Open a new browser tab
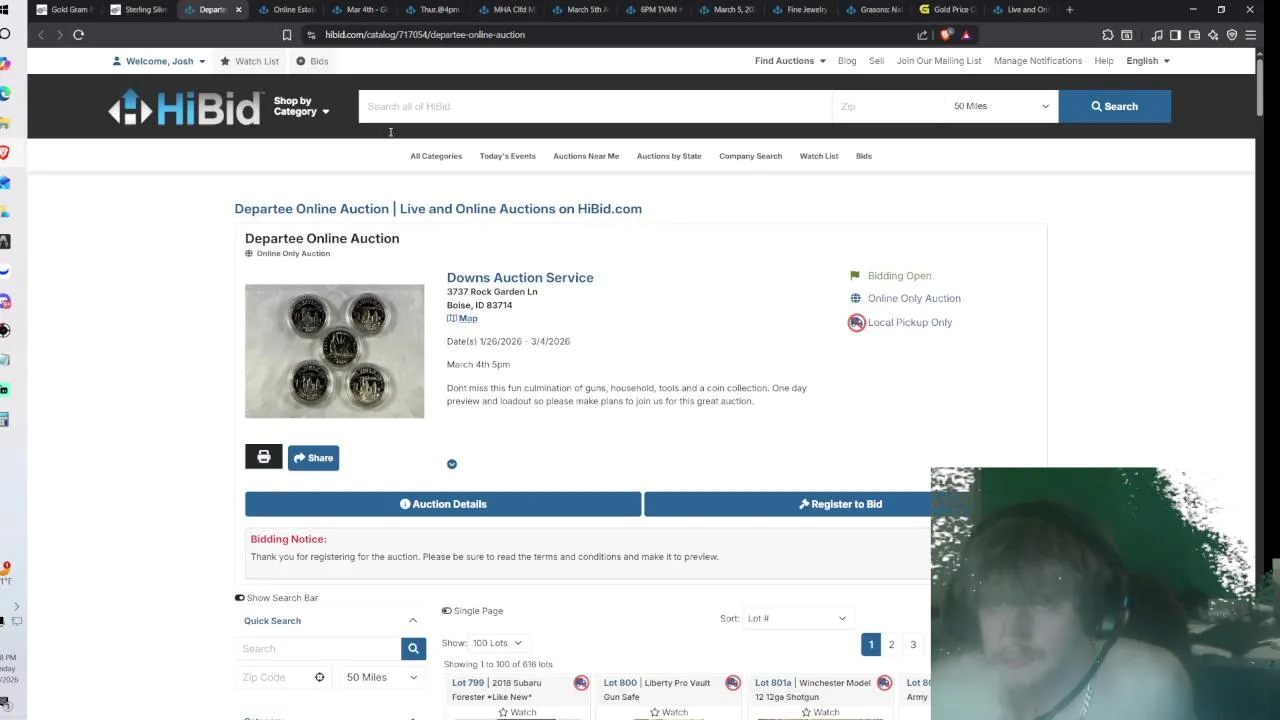Image resolution: width=1280 pixels, height=720 pixels. click(x=1069, y=10)
